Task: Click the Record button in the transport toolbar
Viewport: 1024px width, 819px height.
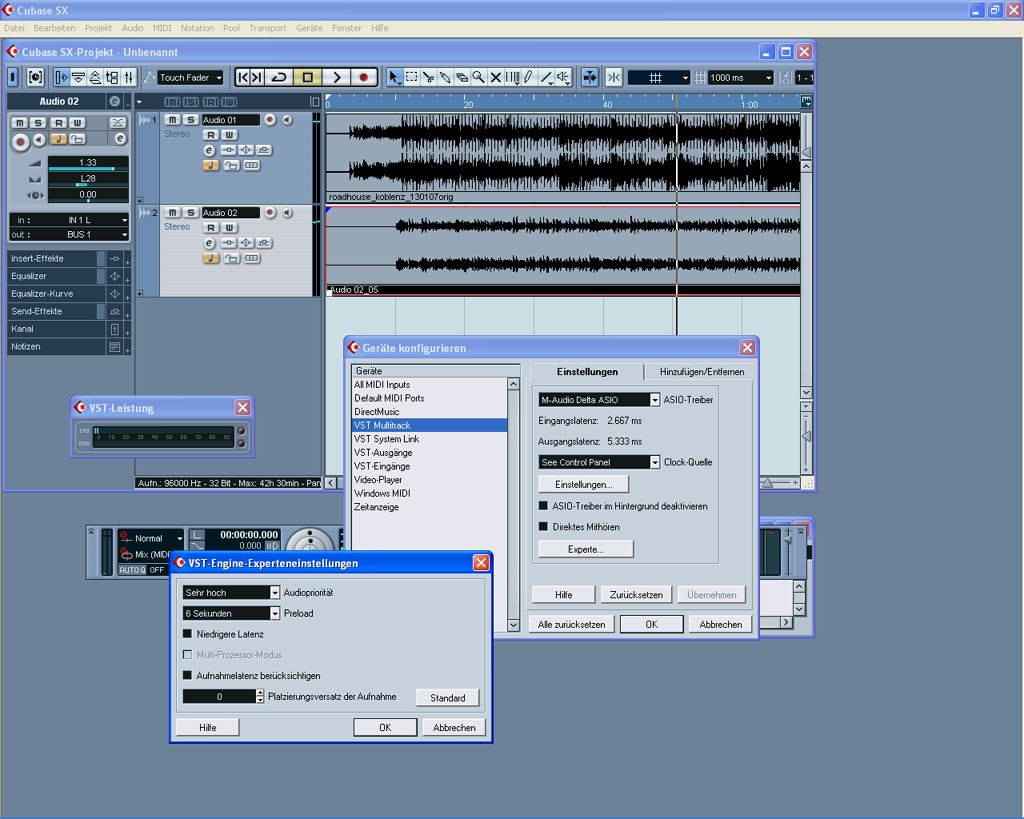Action: [x=364, y=77]
